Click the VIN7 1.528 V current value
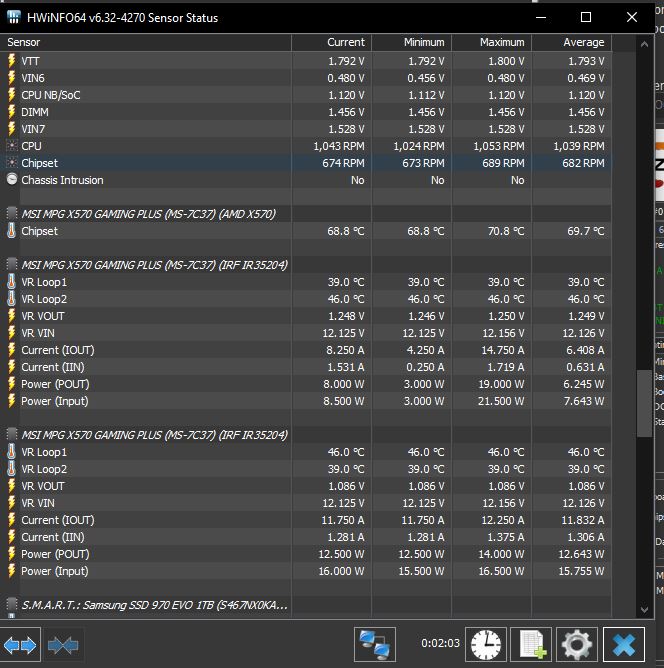 (x=346, y=129)
